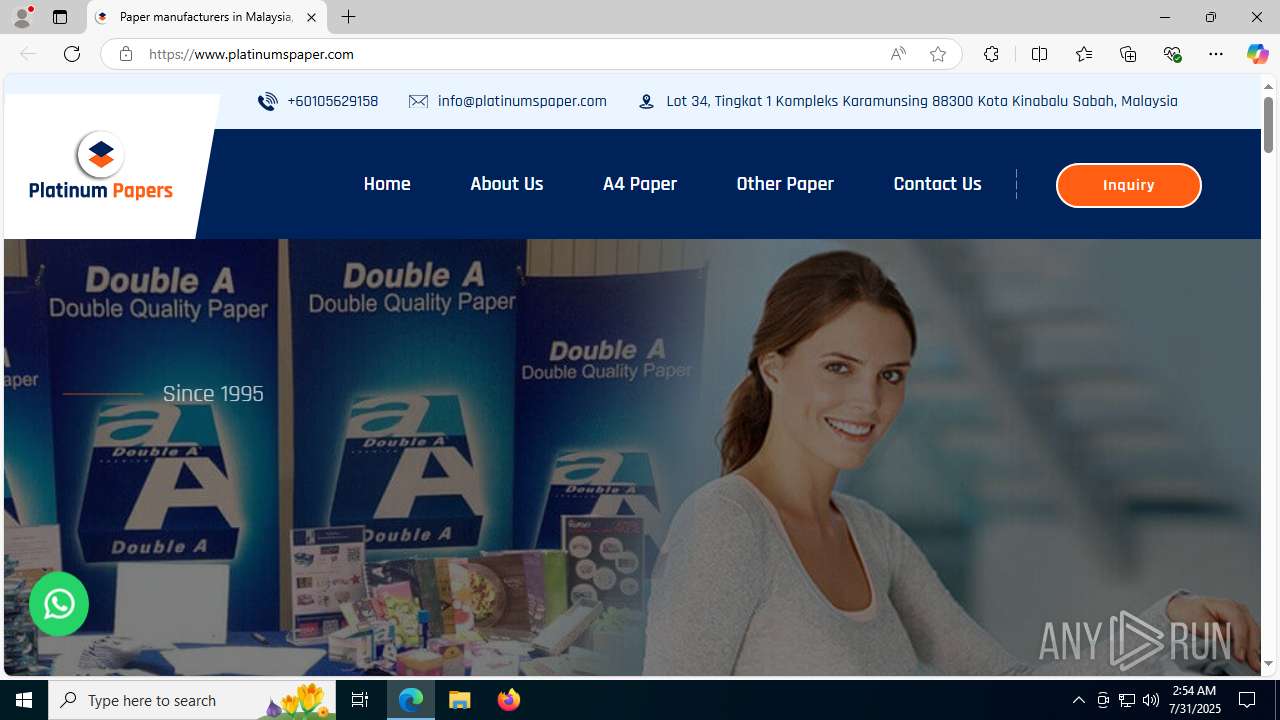The width and height of the screenshot is (1280, 720).
Task: Click the Platinum Papers logo
Action: 101,166
